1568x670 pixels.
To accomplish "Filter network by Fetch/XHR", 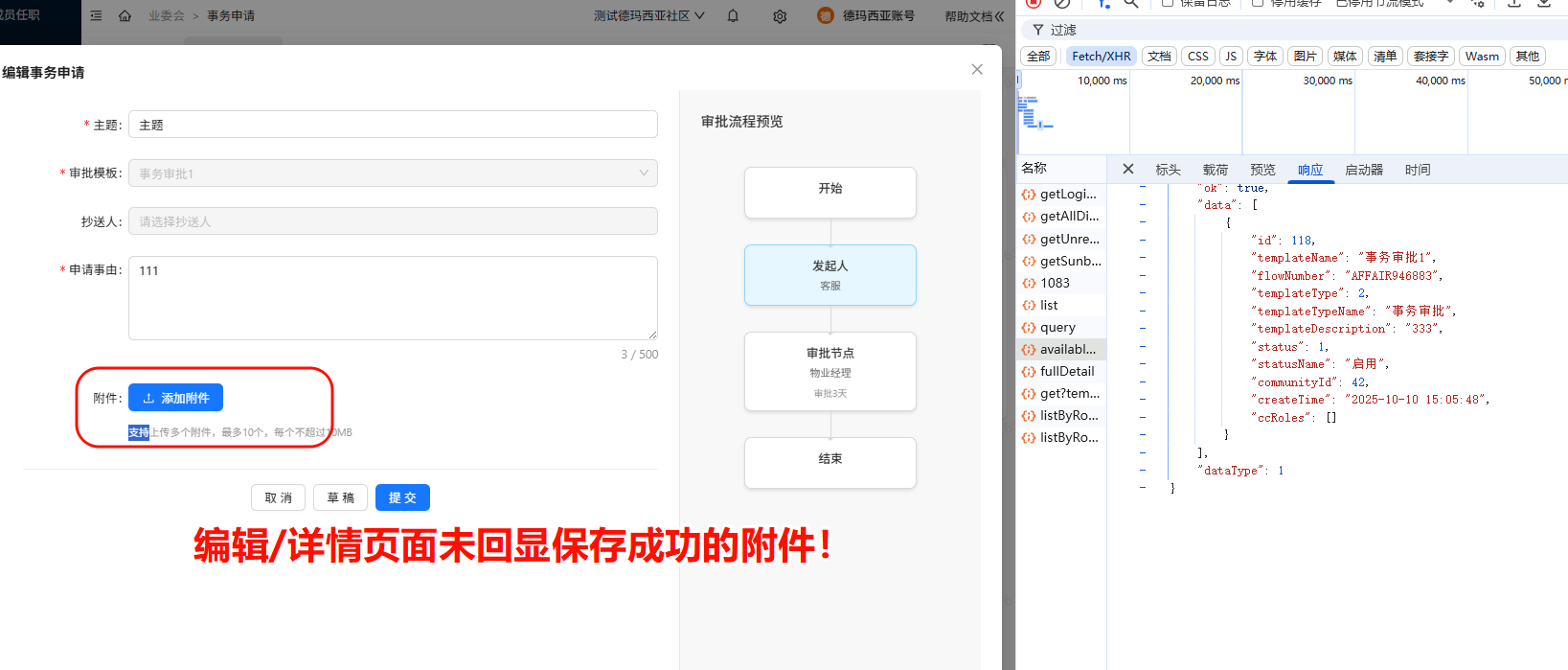I will pos(1102,57).
